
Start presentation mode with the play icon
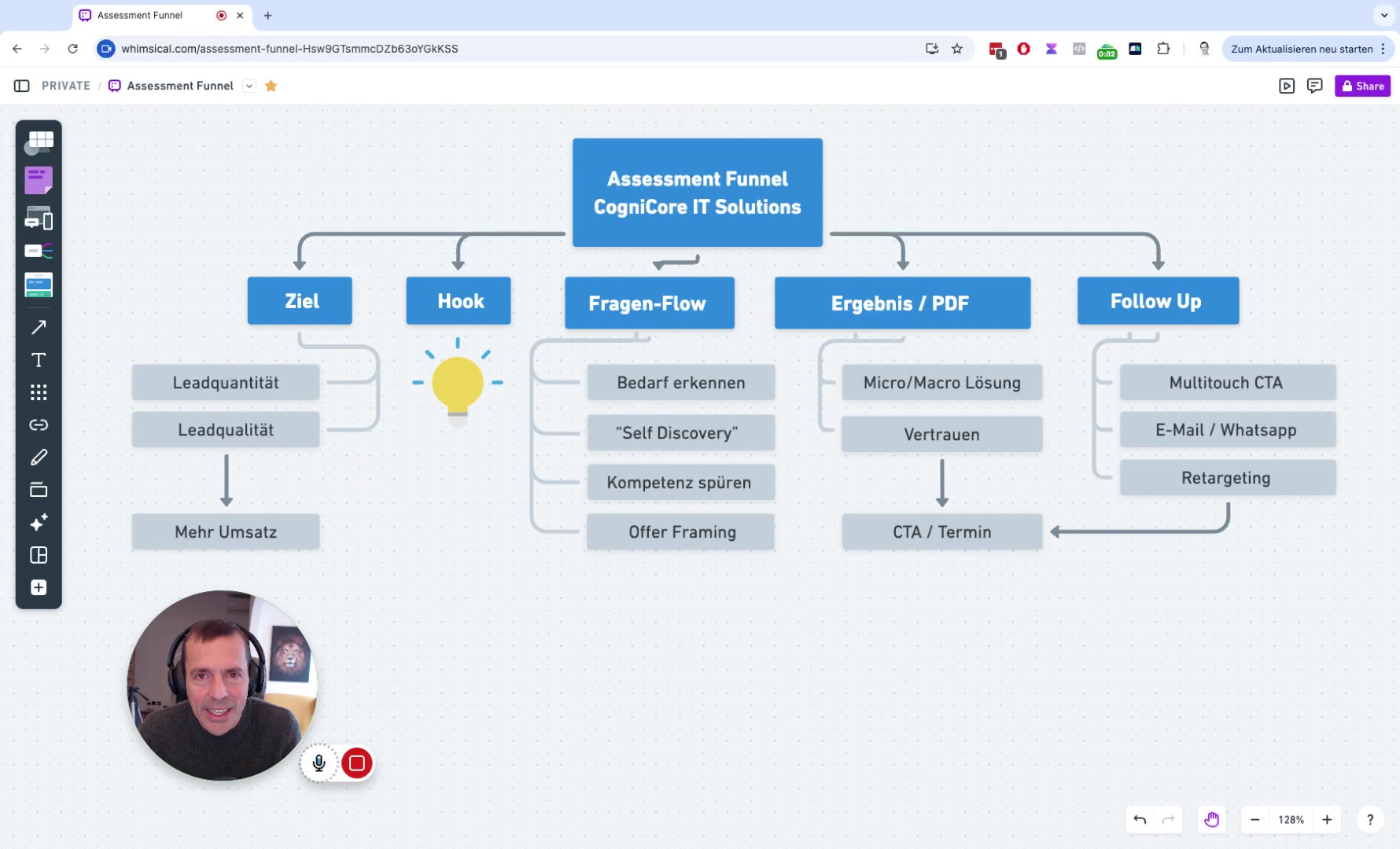(1287, 86)
